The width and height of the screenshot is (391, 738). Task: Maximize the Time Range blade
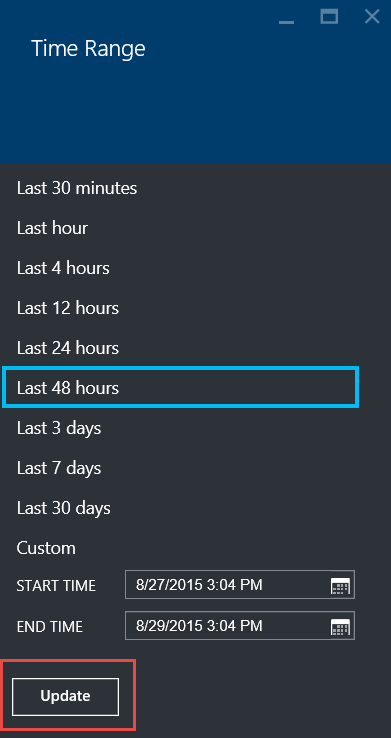329,17
